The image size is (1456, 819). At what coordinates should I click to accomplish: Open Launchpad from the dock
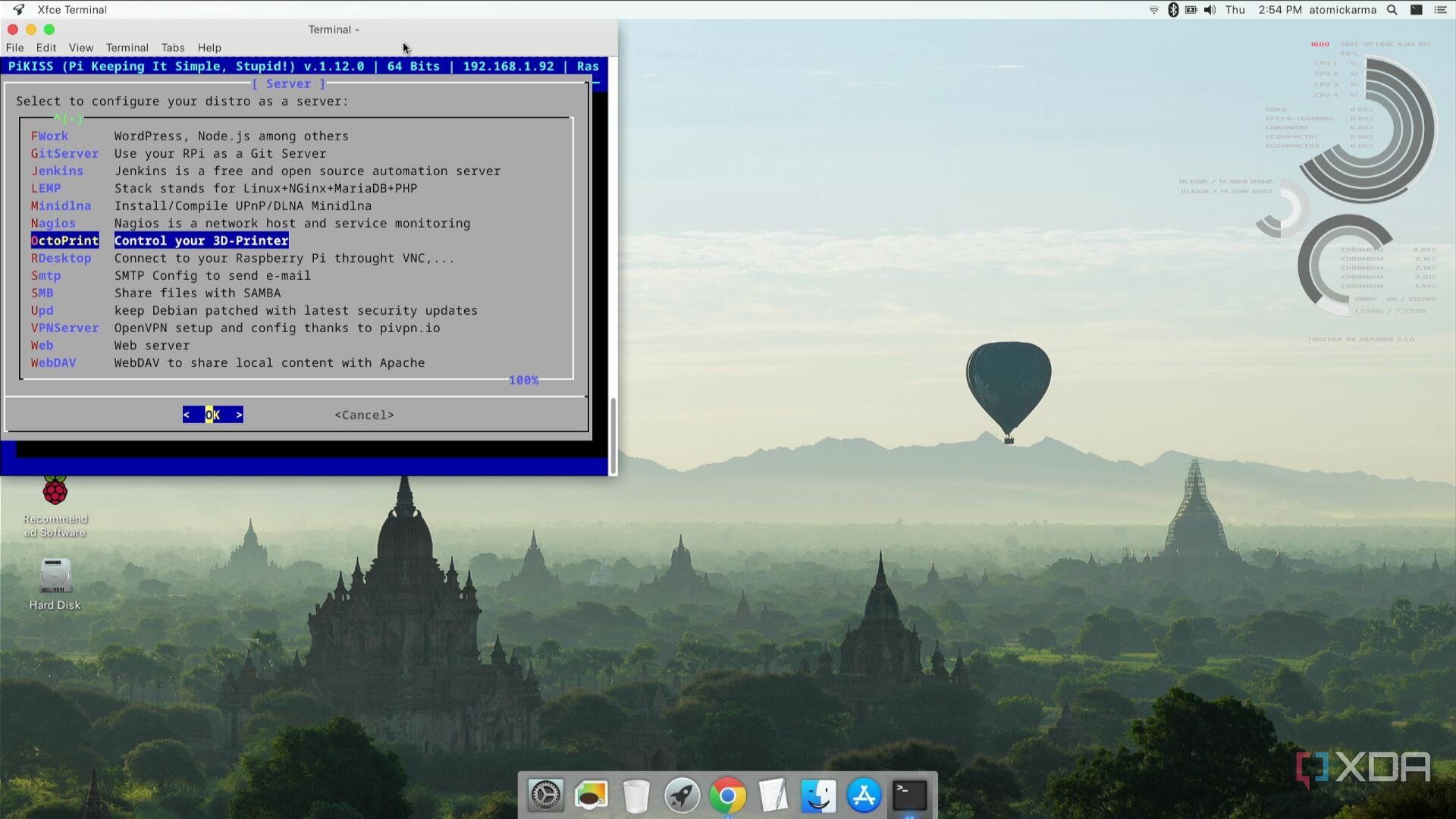(682, 795)
